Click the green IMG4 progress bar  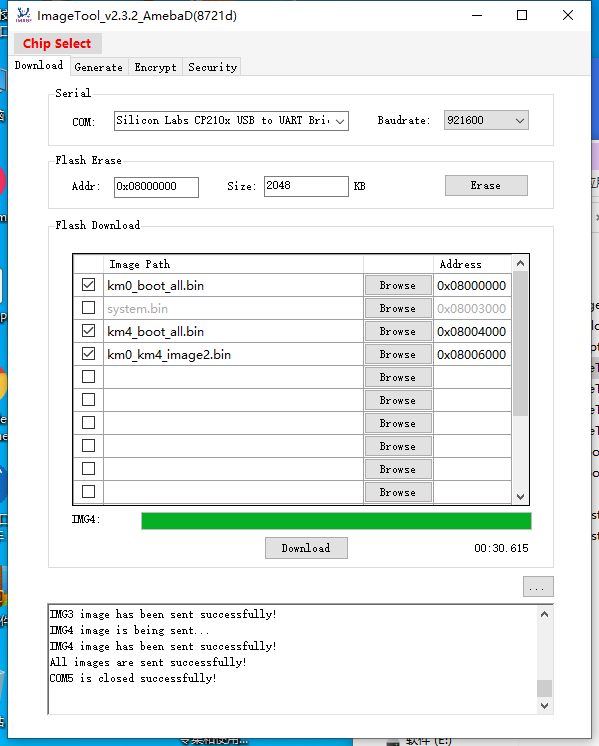(336, 521)
